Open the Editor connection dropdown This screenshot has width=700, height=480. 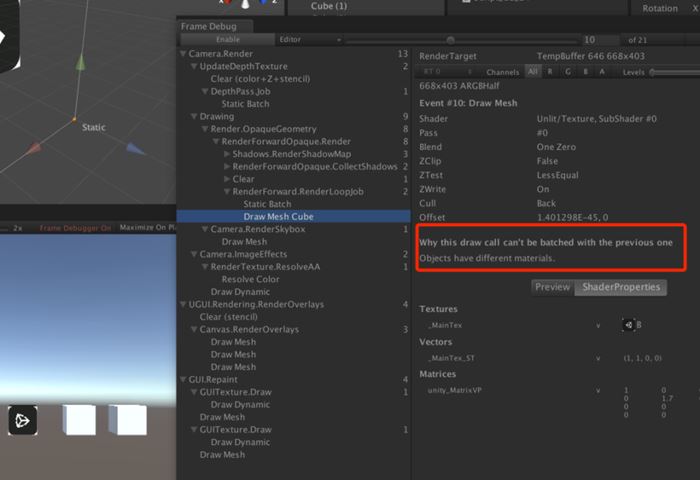(308, 39)
